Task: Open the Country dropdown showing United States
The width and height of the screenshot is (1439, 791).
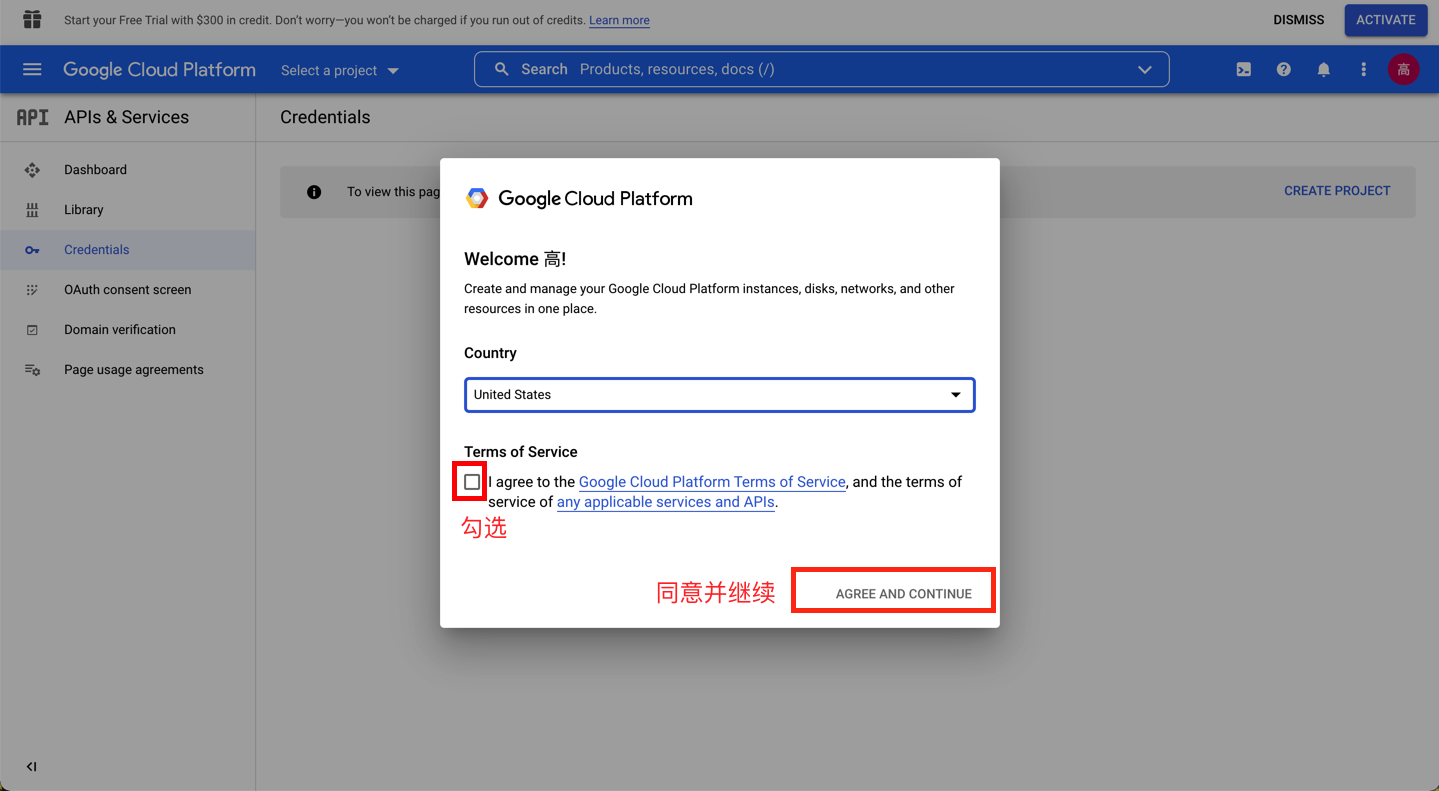Action: click(719, 395)
